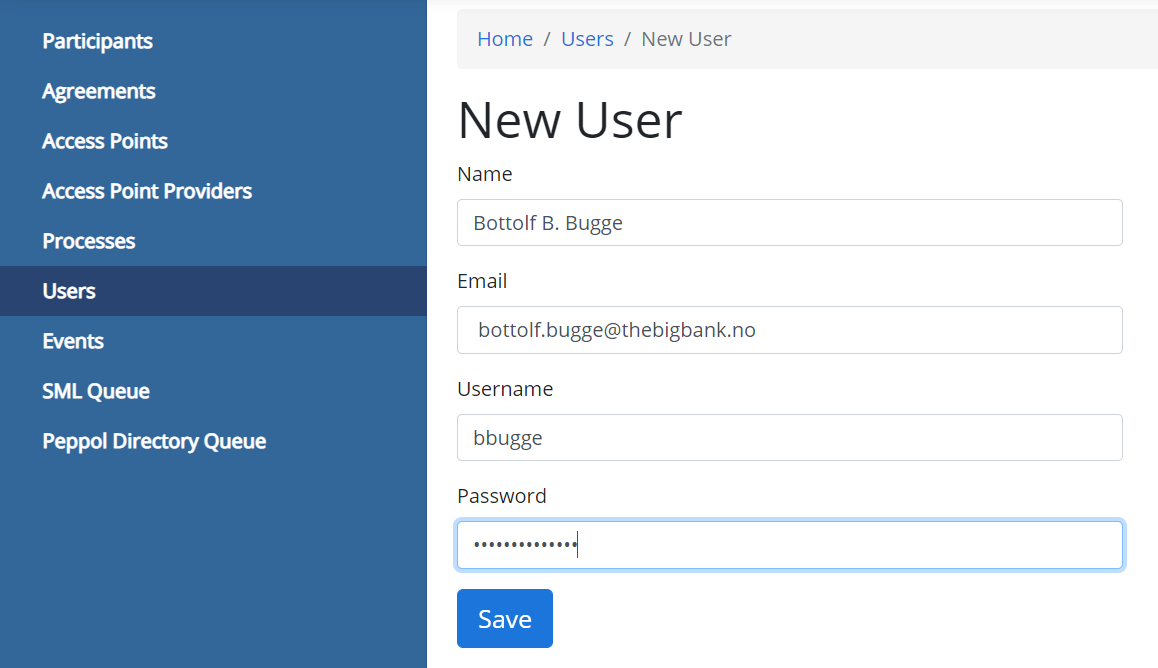Click the Password field label
The height and width of the screenshot is (668, 1158).
click(x=501, y=496)
